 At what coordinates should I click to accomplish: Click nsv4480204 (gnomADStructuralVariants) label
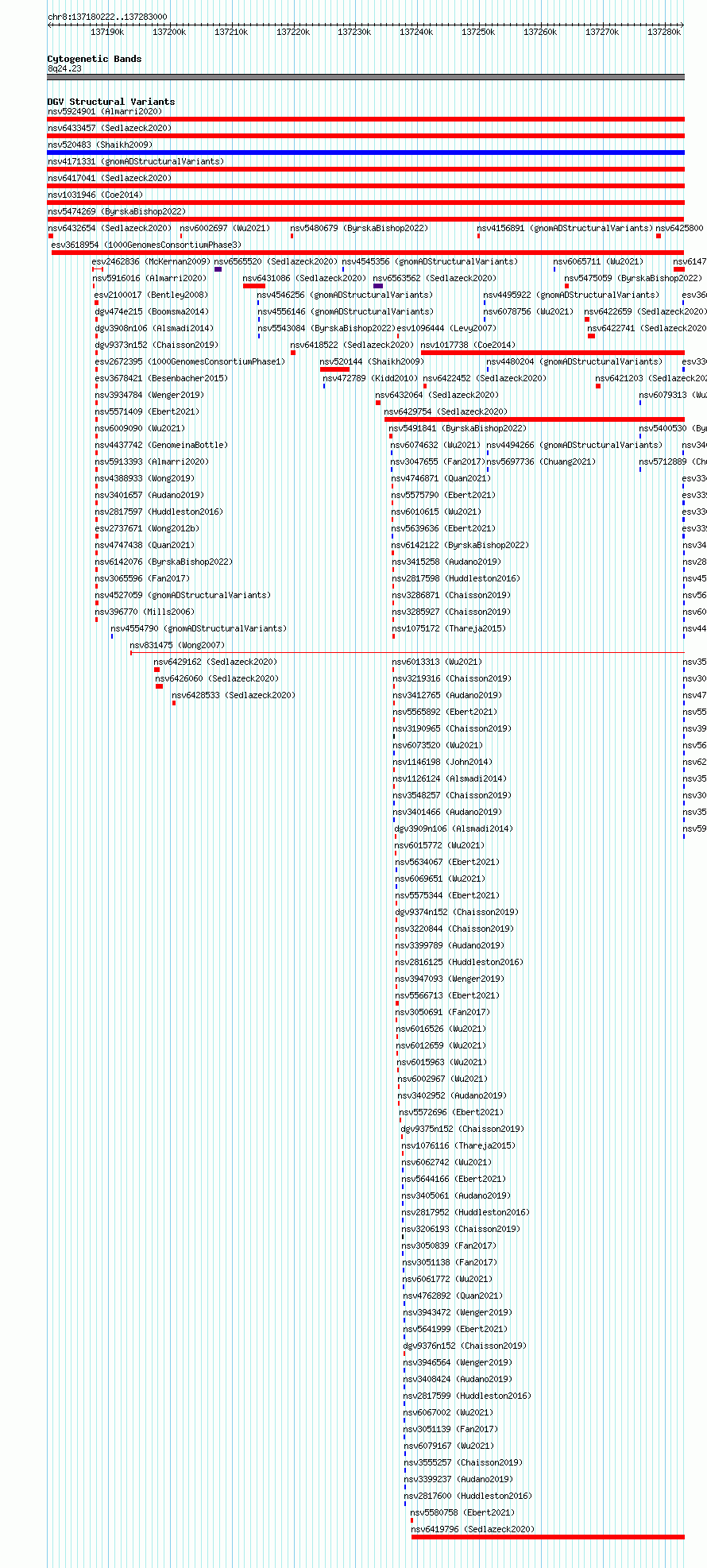[574, 361]
